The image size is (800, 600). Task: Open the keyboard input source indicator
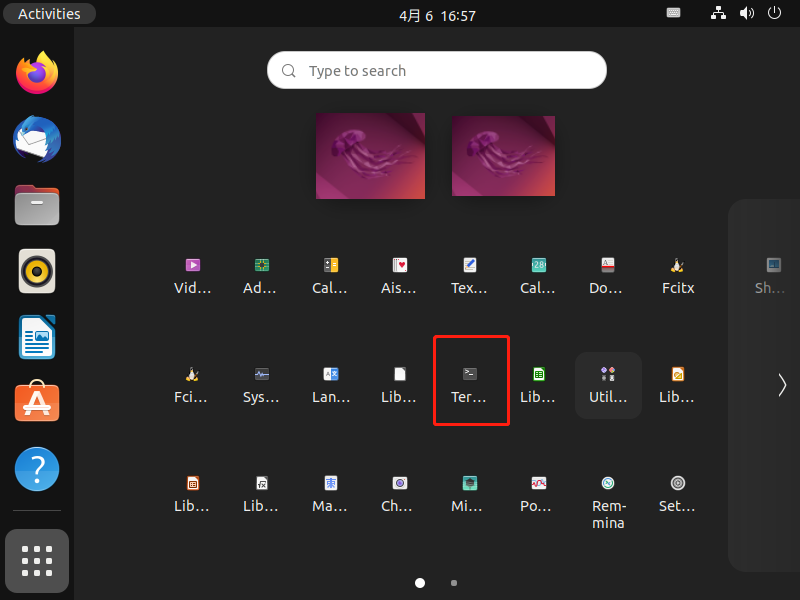[x=673, y=13]
